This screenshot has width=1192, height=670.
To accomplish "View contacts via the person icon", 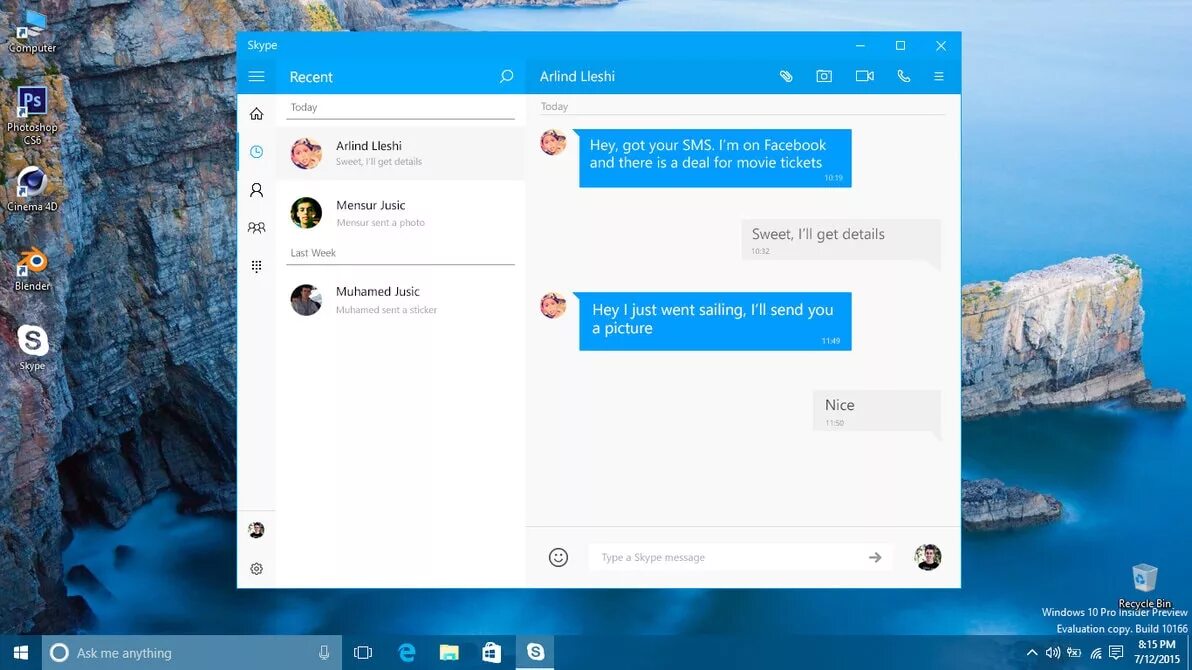I will (256, 189).
